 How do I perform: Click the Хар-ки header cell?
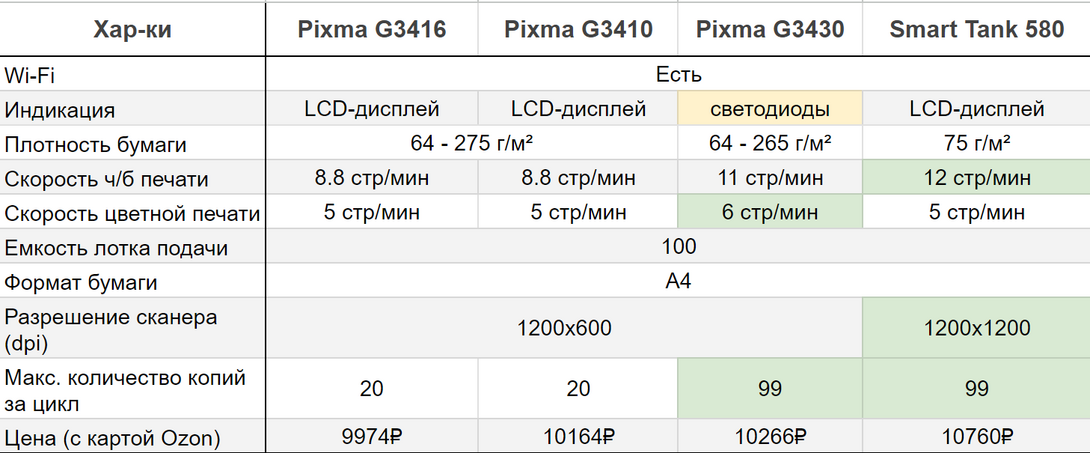click(x=132, y=30)
